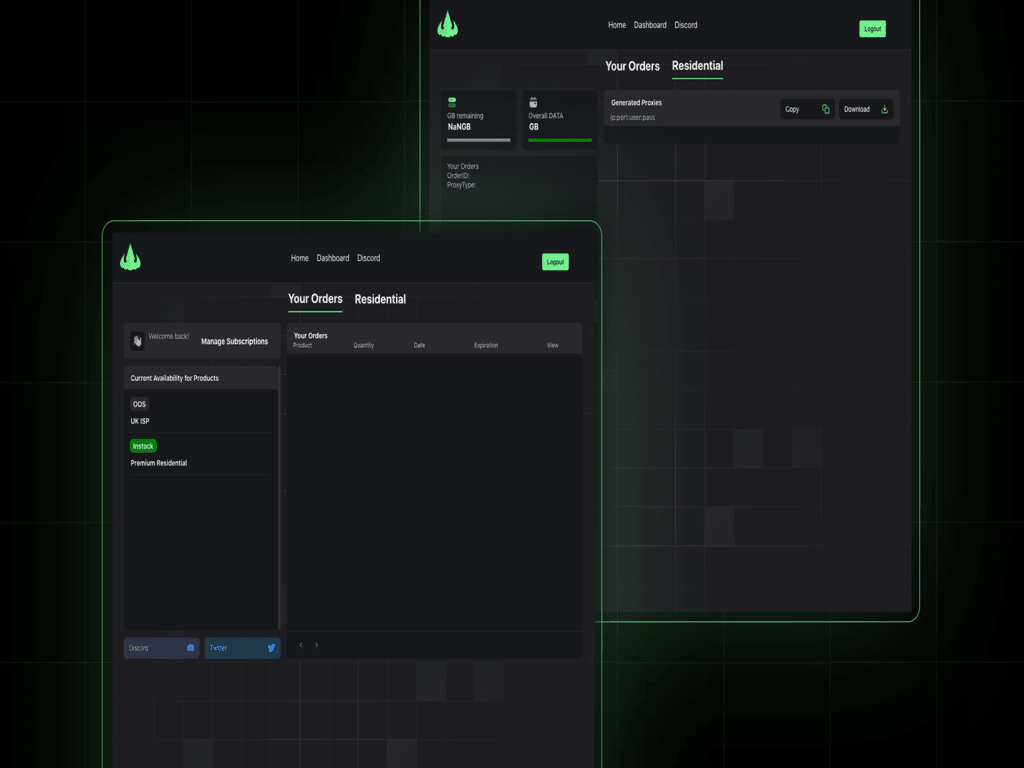This screenshot has width=1024, height=768.
Task: Log out using the back window Logout button
Action: click(x=872, y=29)
